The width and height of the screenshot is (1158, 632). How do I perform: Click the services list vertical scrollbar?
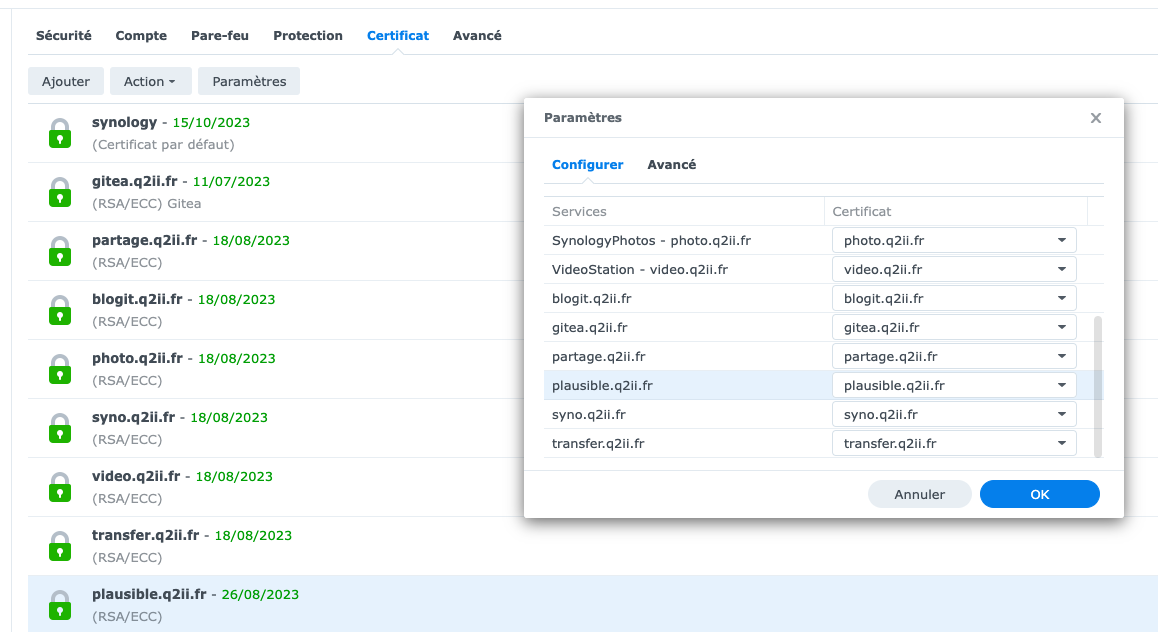point(1098,385)
